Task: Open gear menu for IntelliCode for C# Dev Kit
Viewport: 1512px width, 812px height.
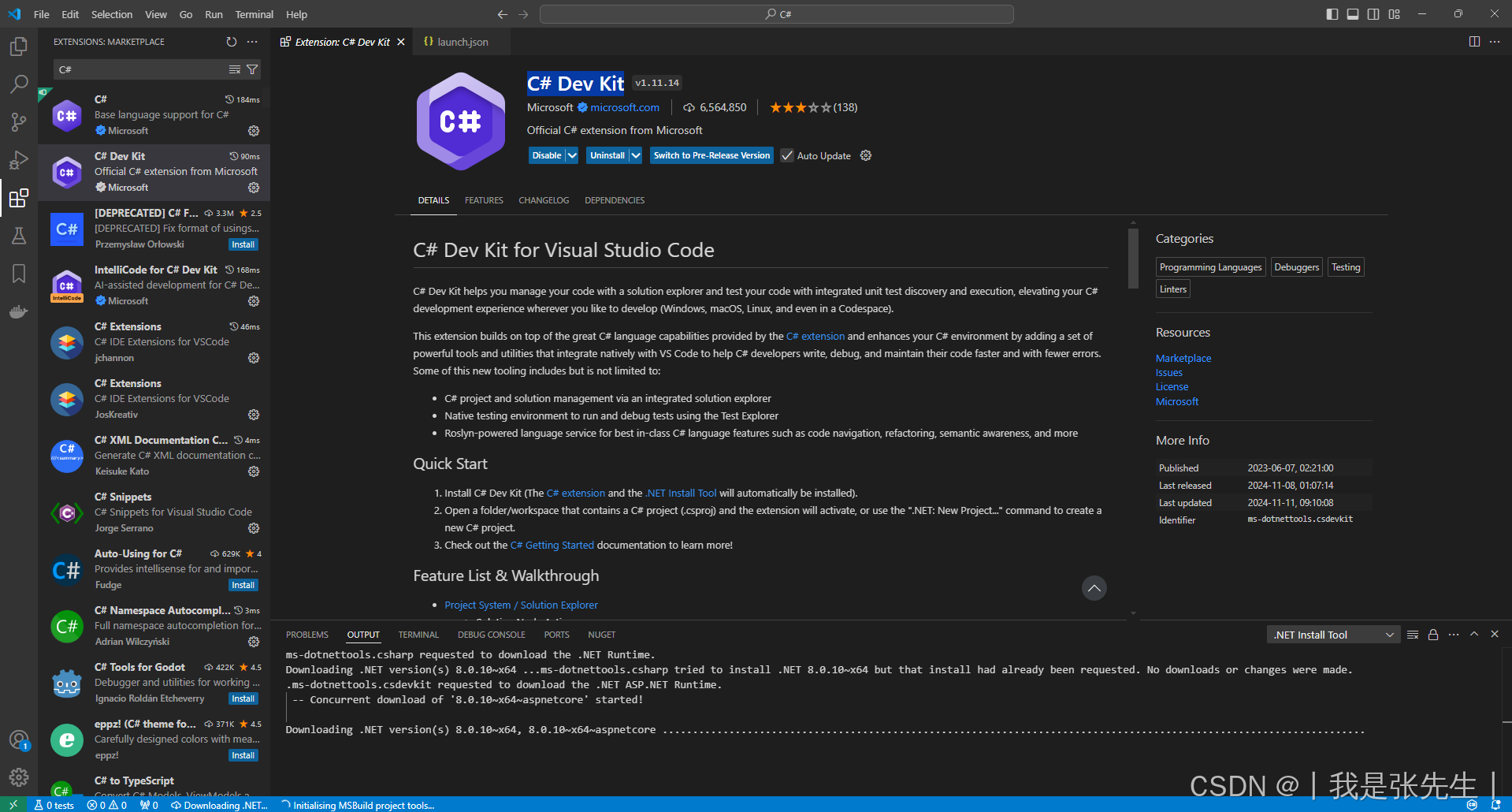Action: [x=254, y=301]
